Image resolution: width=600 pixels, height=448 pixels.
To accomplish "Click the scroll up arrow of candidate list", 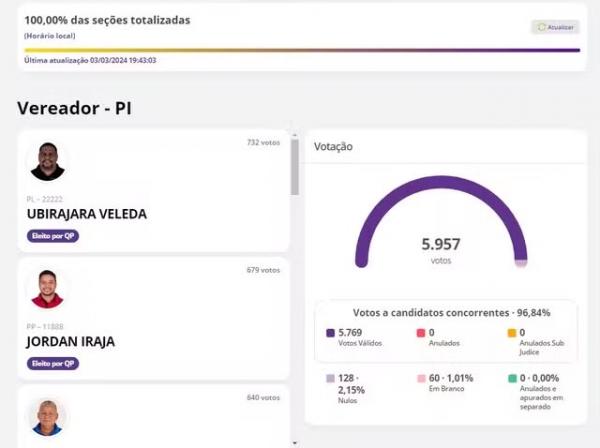I will click(295, 135).
